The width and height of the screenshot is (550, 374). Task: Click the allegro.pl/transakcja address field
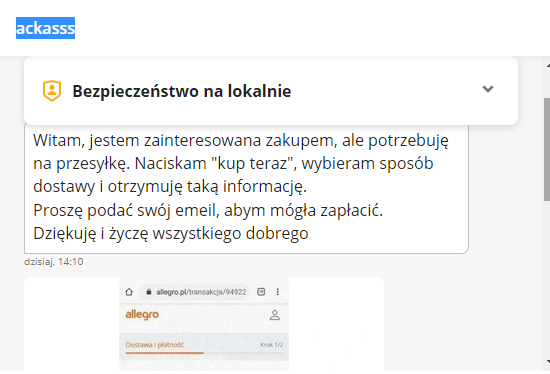[196, 292]
